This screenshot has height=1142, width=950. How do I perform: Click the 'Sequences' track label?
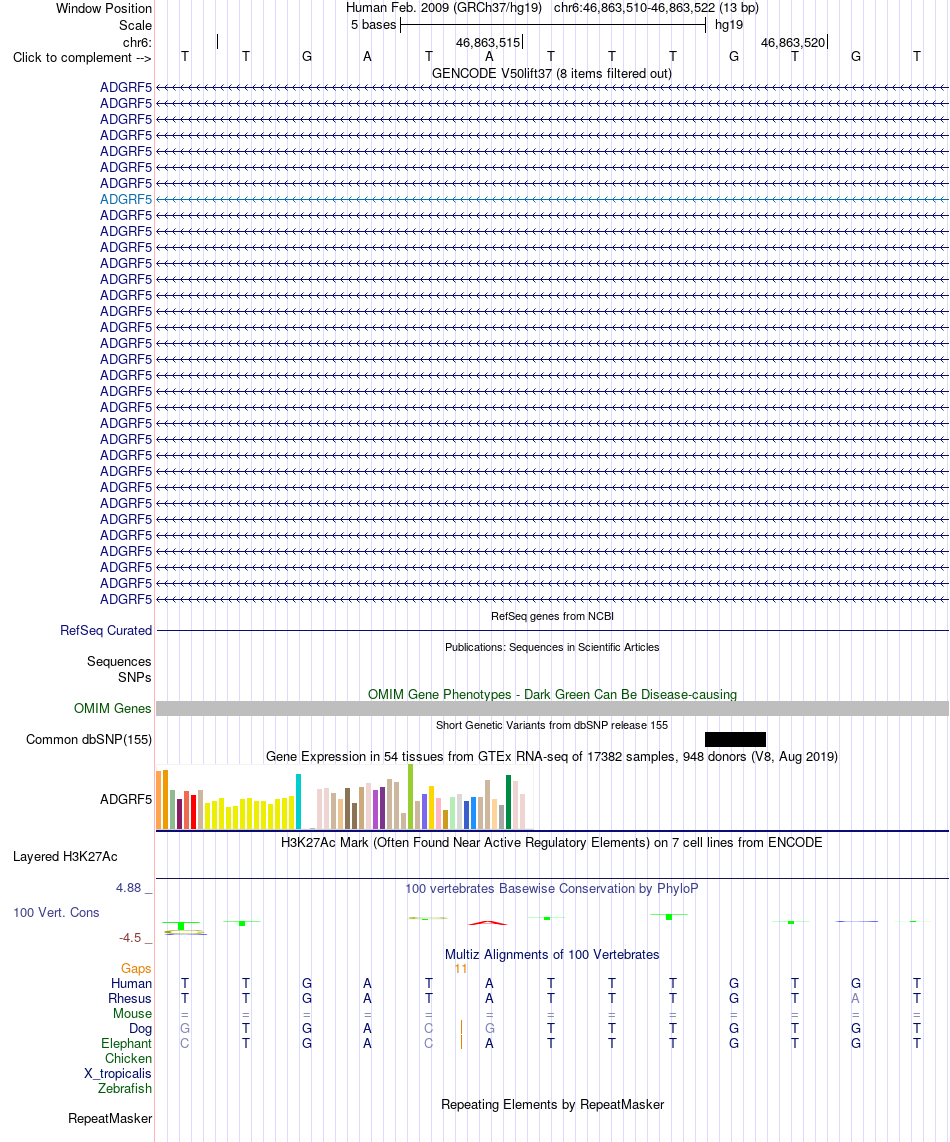pos(119,661)
